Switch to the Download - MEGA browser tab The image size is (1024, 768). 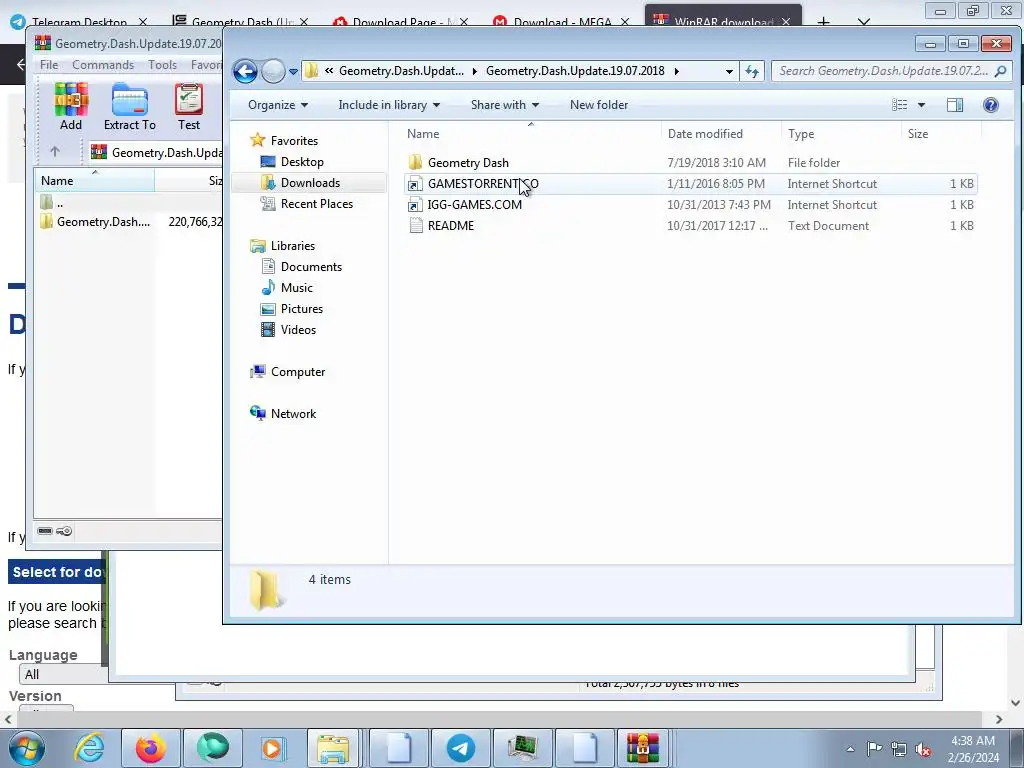click(x=562, y=22)
